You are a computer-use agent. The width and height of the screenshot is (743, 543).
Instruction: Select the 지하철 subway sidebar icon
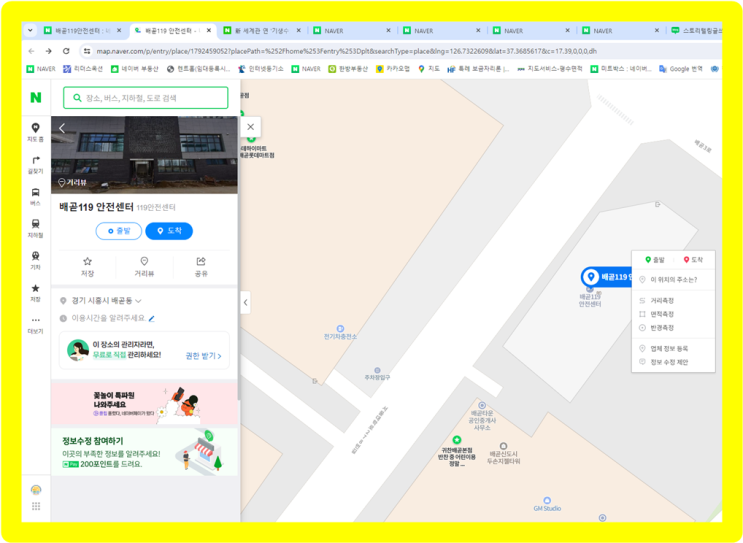point(36,228)
